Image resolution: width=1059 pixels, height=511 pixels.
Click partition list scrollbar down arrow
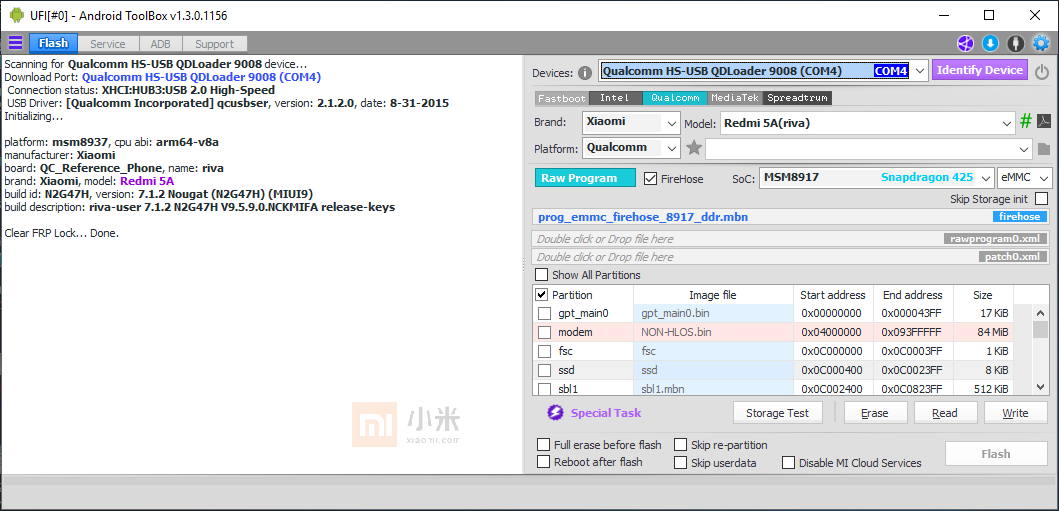click(x=1041, y=387)
